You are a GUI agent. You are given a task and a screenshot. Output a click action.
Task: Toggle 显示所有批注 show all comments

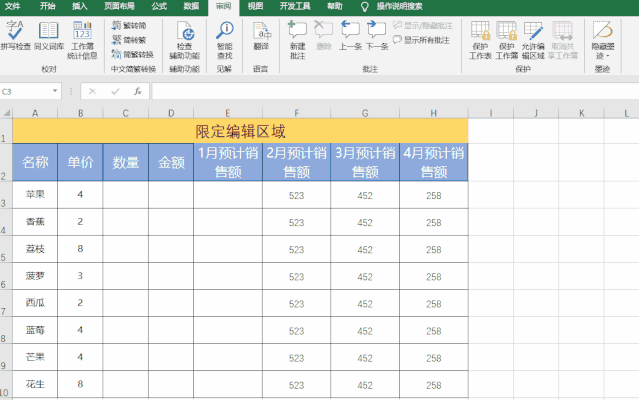point(421,40)
